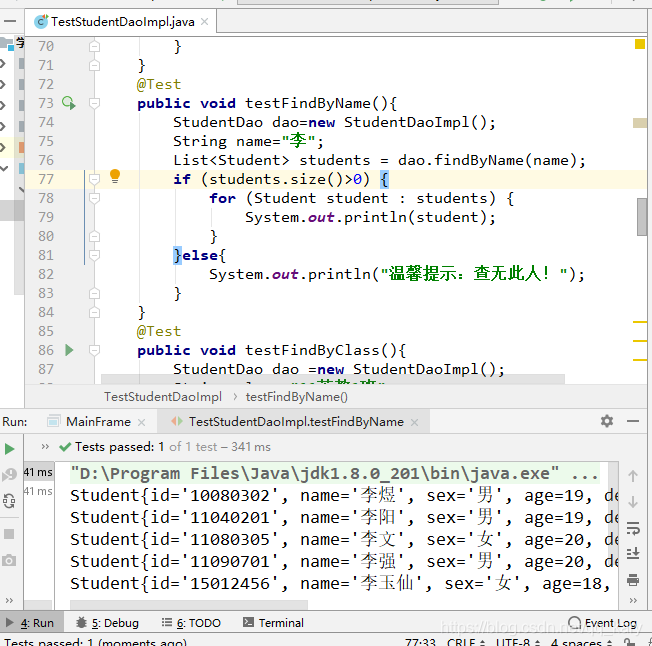
Task: Toggle the fold marker at line 81 else
Action: click(x=94, y=255)
